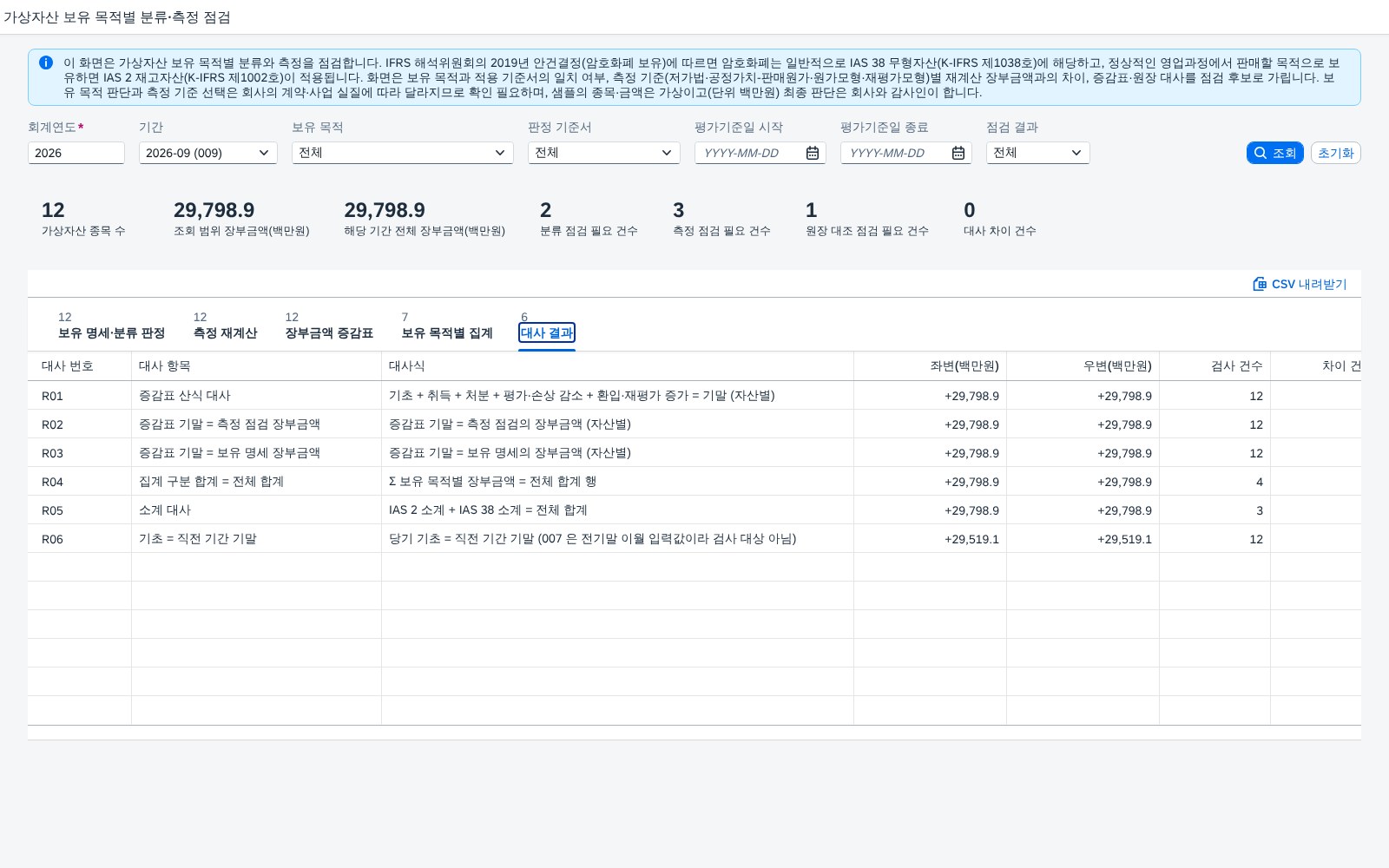Click the 원장 대조 점검 필요 건수 KPI value 1

pos(811,210)
